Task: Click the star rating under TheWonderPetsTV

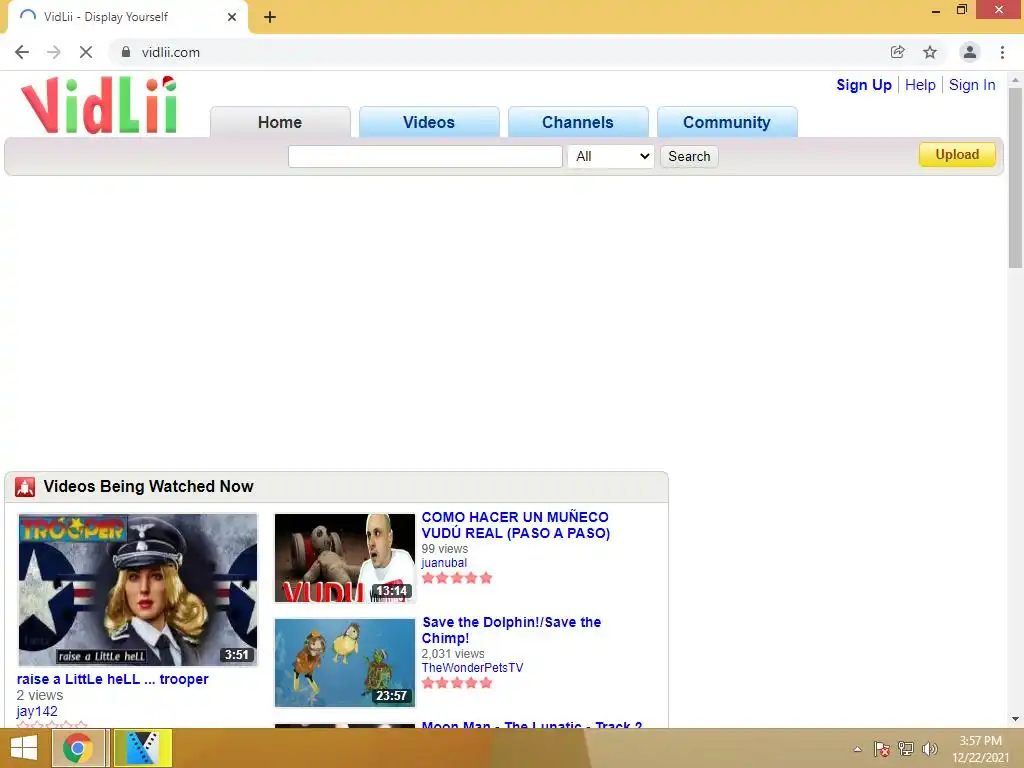Action: 457,683
